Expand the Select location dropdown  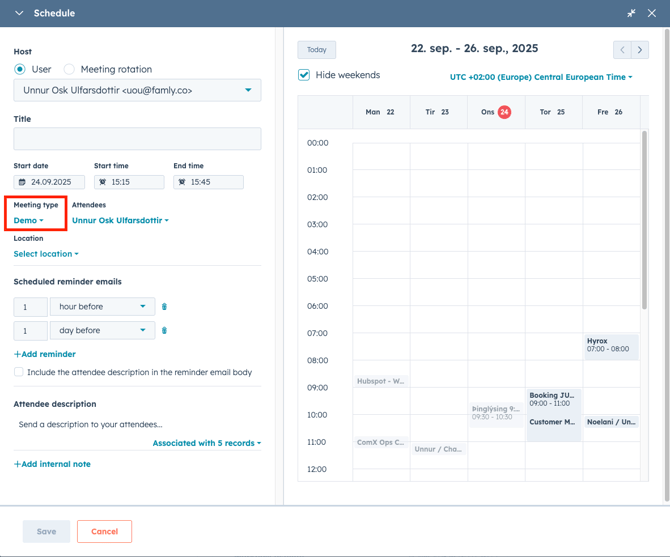click(46, 254)
